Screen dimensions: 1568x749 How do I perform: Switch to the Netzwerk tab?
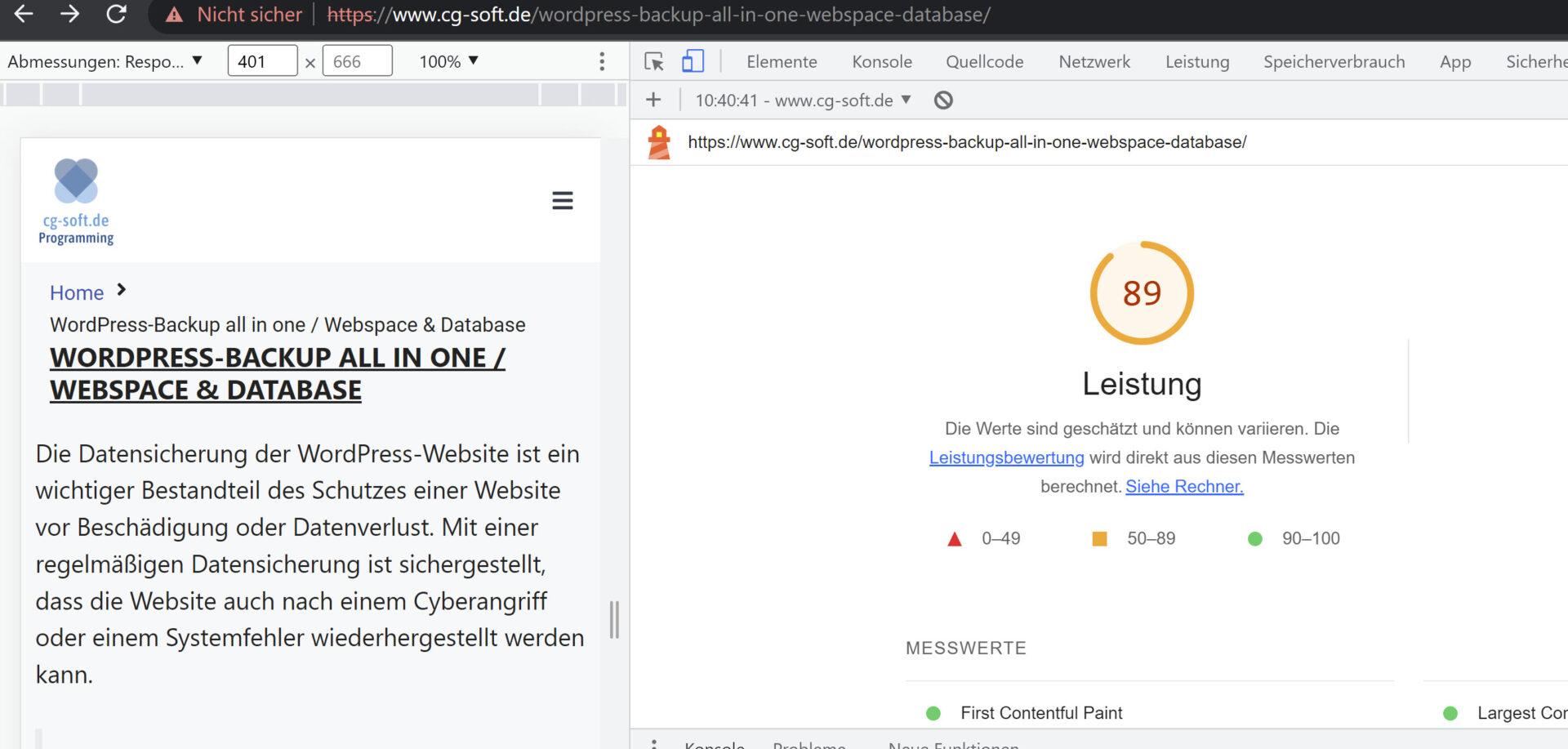[x=1094, y=62]
